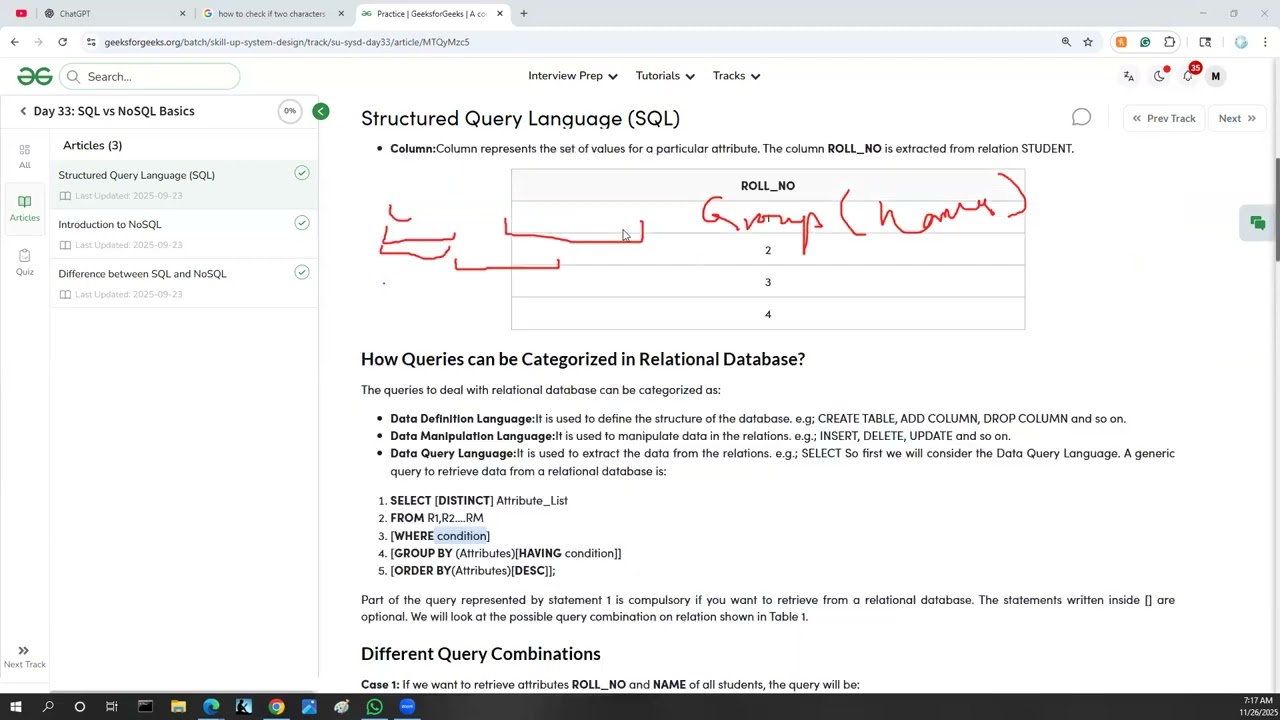This screenshot has height=720, width=1280.
Task: Open a new browser tab
Action: [523, 14]
